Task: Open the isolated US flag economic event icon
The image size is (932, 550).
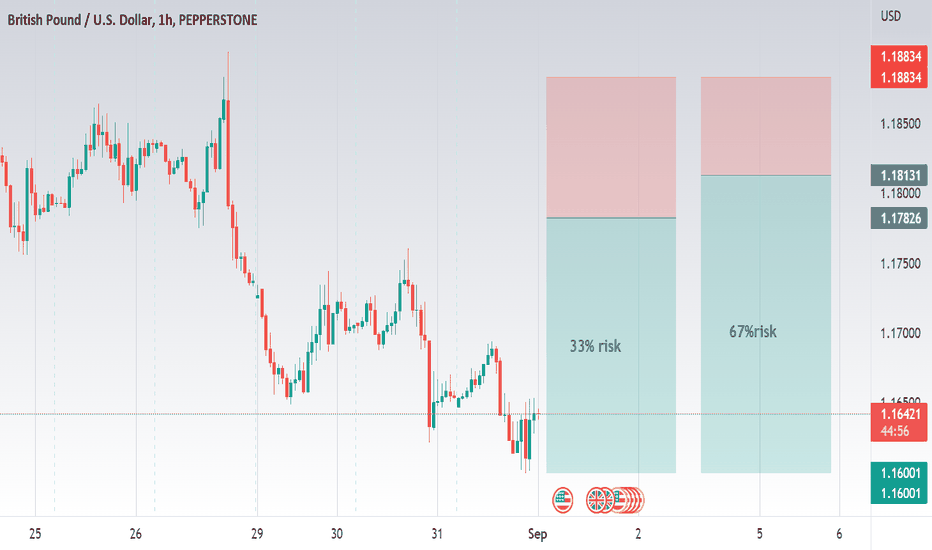Action: click(x=562, y=500)
